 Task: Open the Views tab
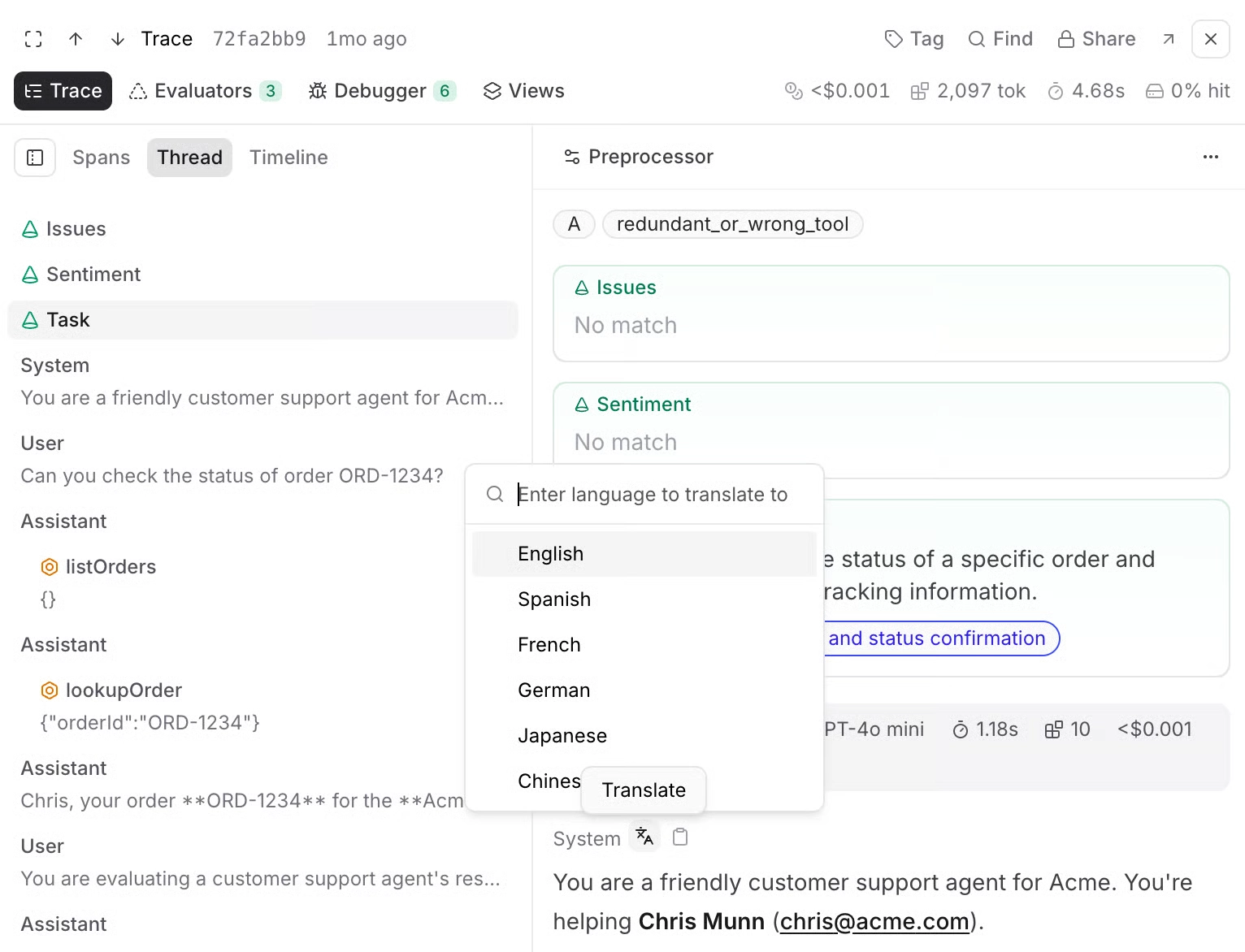(523, 91)
